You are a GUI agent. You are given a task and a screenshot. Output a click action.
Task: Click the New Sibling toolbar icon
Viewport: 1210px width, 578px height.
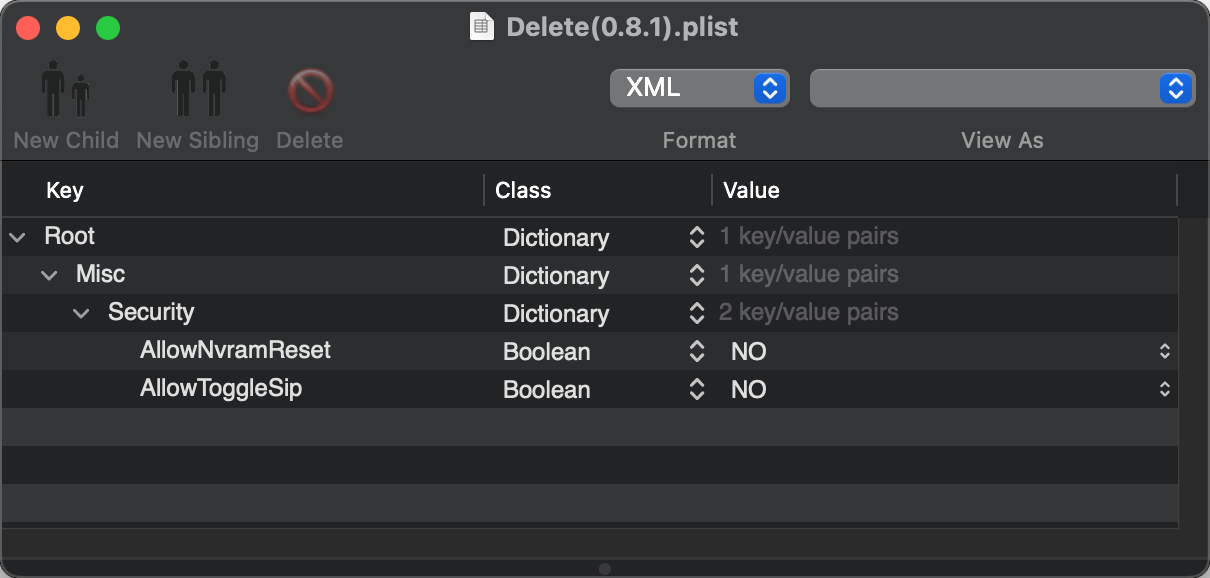click(198, 91)
